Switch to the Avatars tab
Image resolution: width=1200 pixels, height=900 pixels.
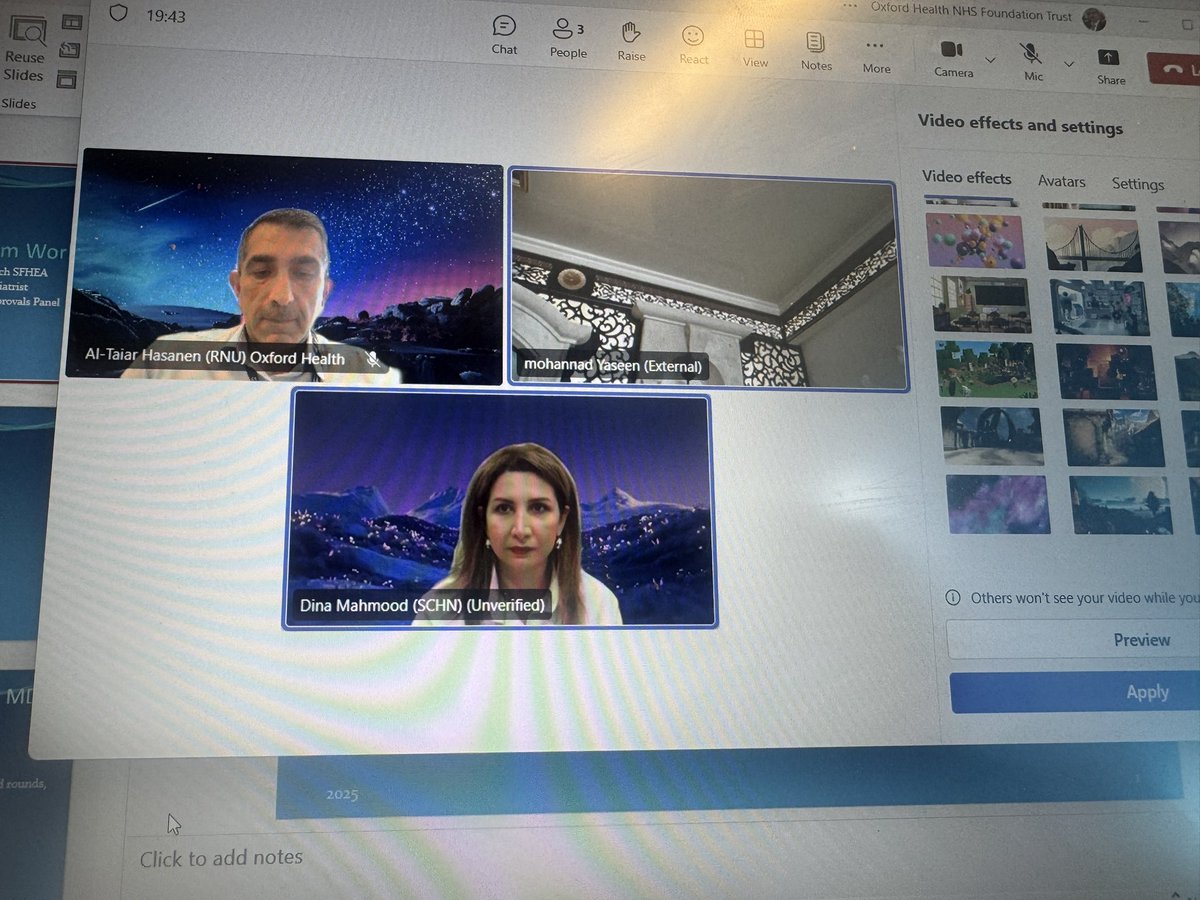pos(1061,181)
